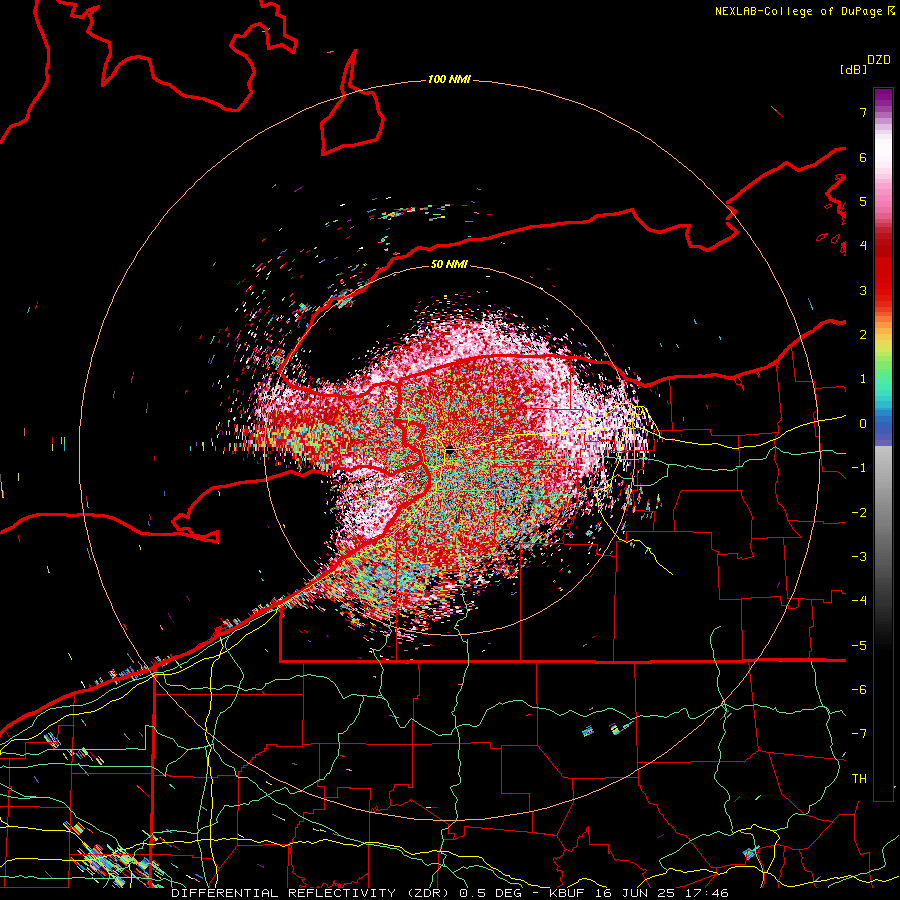
Task: Click the -2 value on the color scale
Action: pyautogui.click(x=859, y=513)
